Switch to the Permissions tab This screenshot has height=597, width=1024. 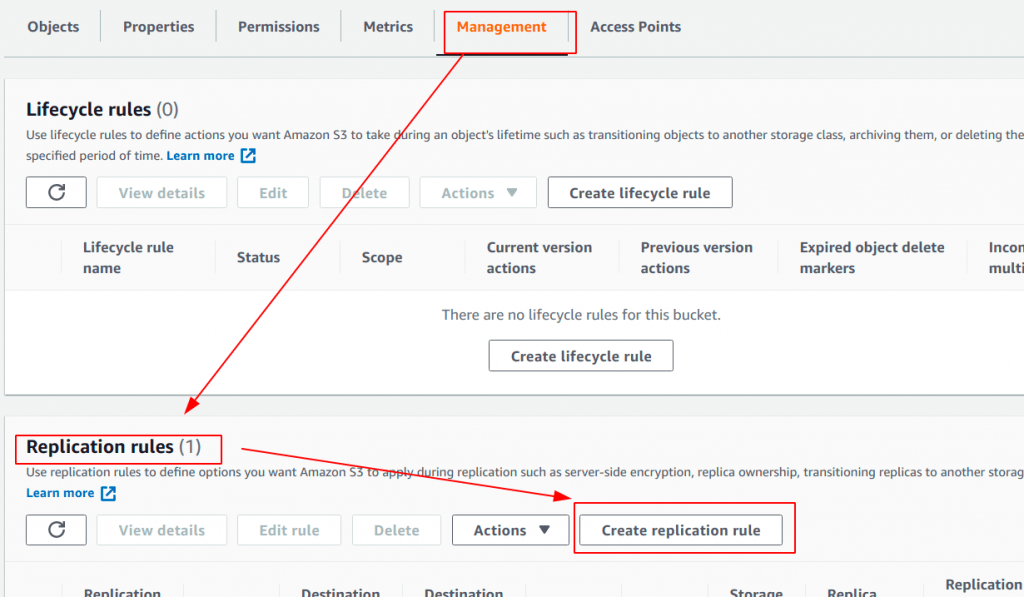(x=278, y=27)
